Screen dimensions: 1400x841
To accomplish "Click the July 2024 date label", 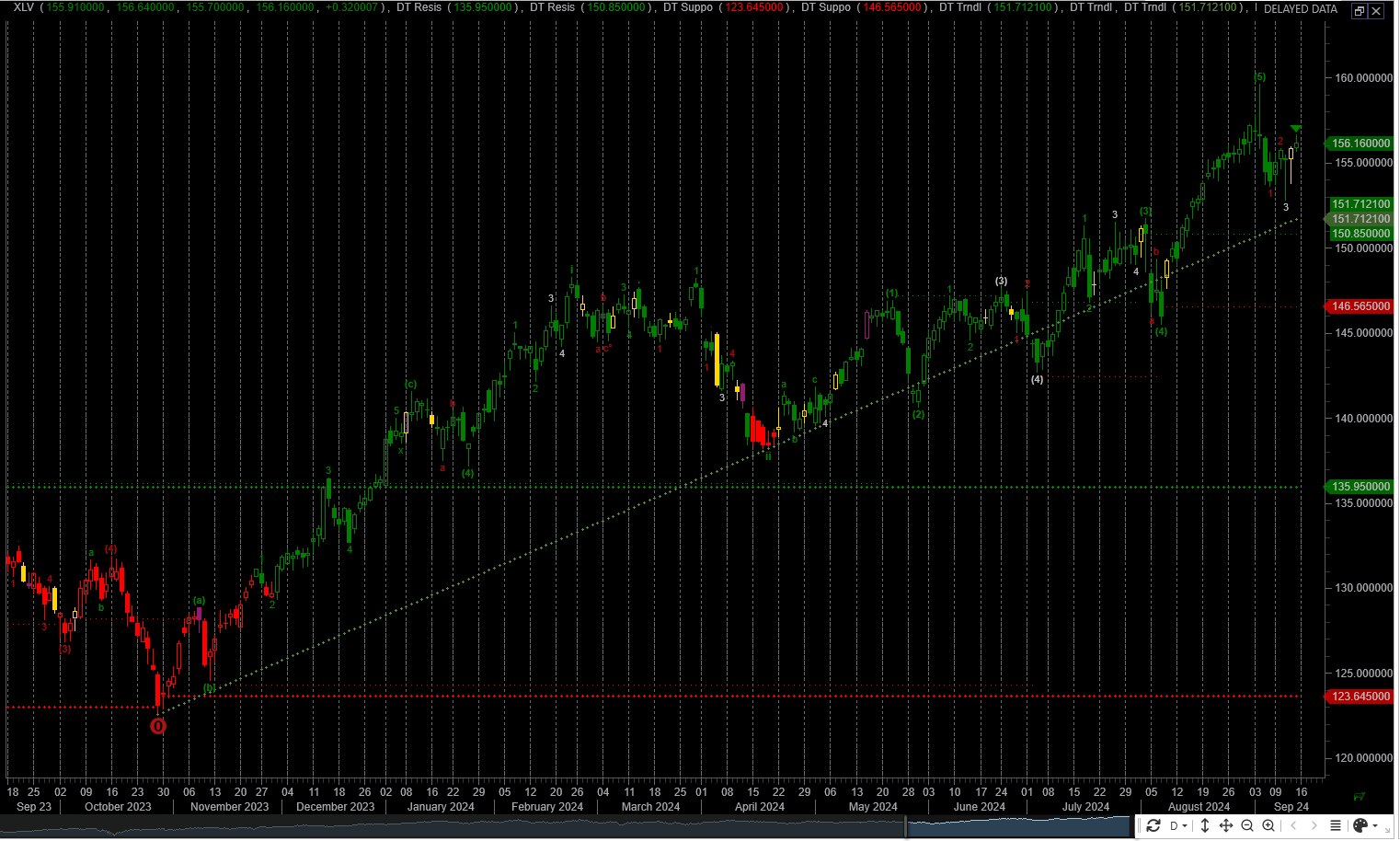I will tap(1085, 807).
